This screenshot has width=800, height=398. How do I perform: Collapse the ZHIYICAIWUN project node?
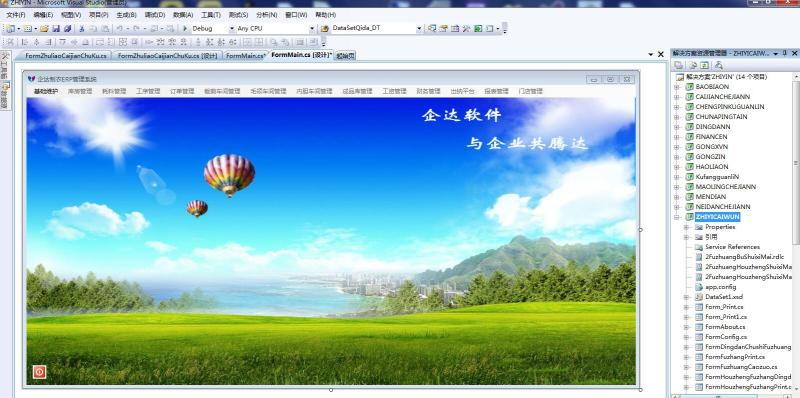click(677, 217)
